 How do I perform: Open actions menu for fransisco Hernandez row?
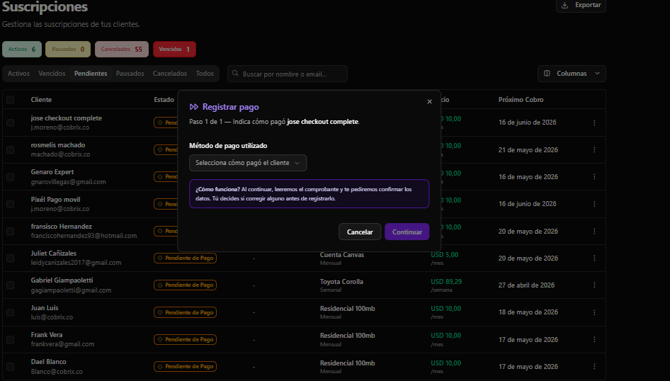(x=594, y=231)
